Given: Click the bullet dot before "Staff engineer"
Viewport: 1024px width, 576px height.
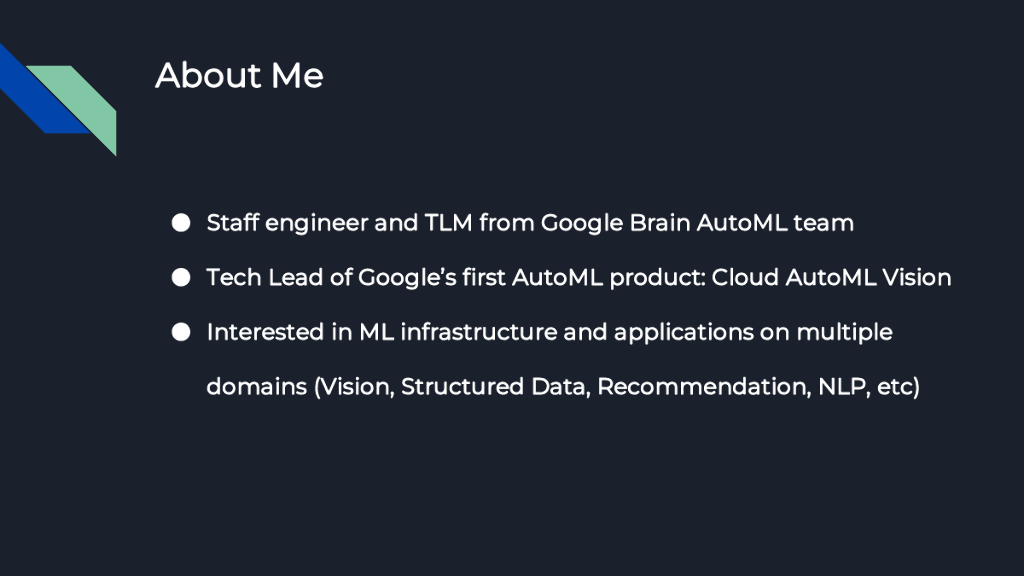Looking at the screenshot, I should 181,224.
